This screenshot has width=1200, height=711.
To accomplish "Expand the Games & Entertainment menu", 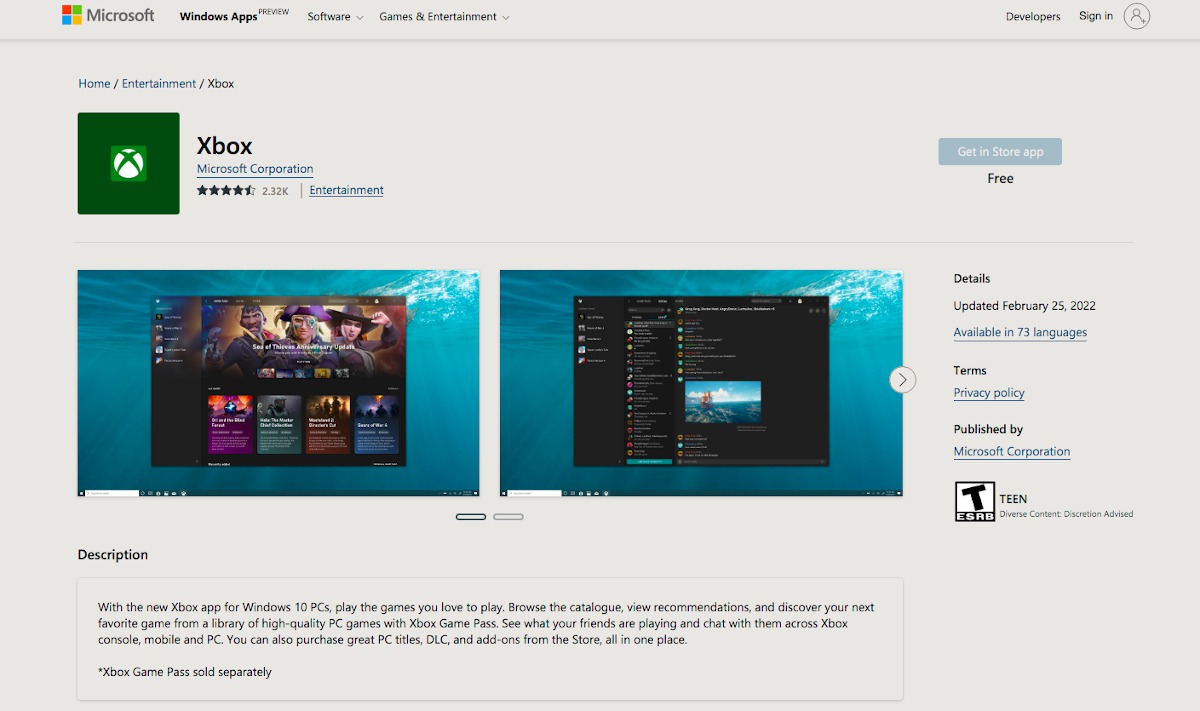I will 444,17.
